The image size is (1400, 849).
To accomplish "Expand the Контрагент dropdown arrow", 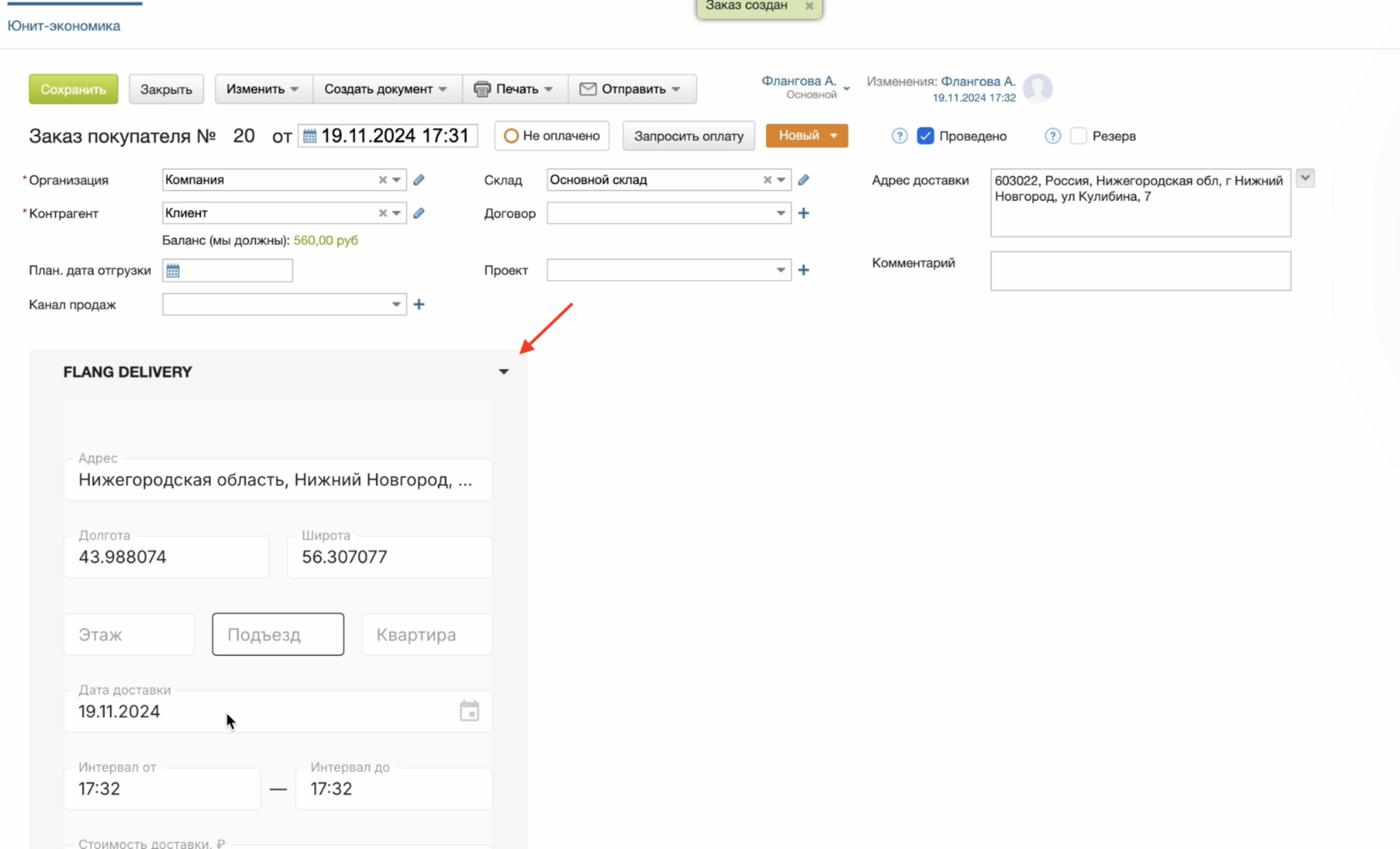I will (397, 213).
